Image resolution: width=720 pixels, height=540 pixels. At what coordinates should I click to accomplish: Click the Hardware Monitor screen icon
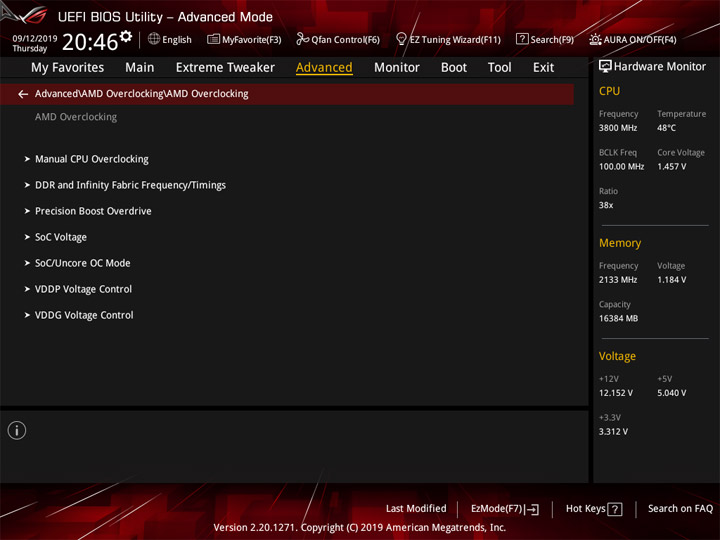[605, 67]
